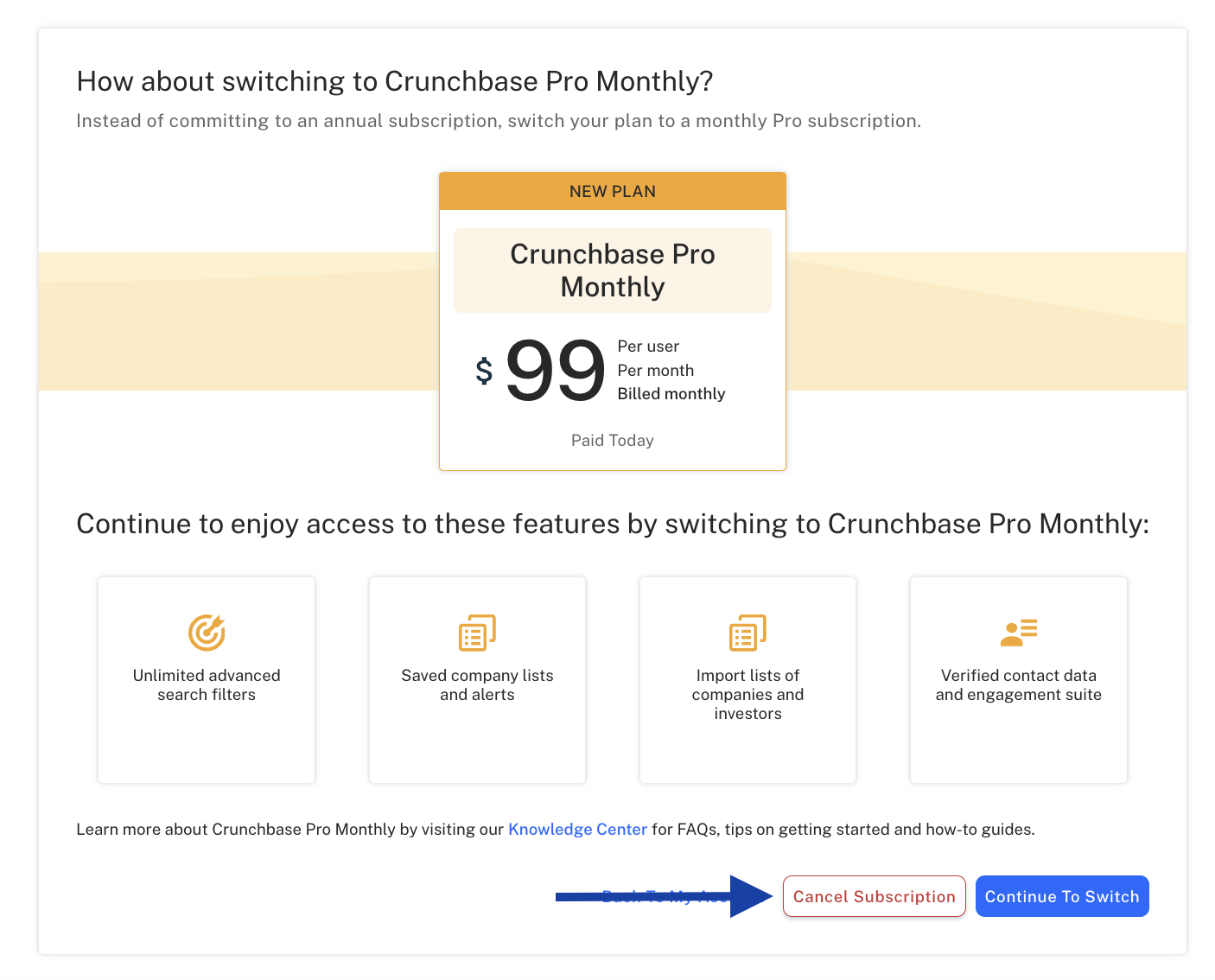Click the saved company lists icon
Viewport: 1215px width, 980px height.
pyautogui.click(x=477, y=633)
